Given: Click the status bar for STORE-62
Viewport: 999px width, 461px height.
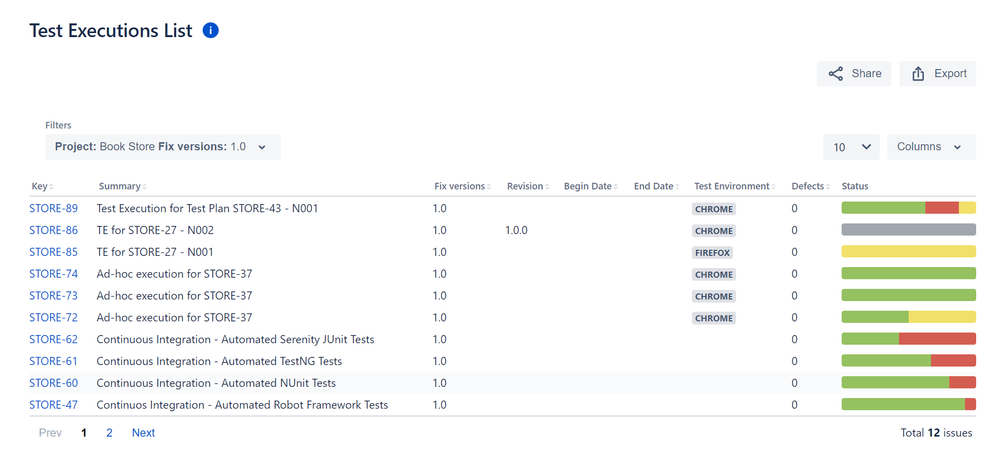Looking at the screenshot, I should [x=909, y=339].
